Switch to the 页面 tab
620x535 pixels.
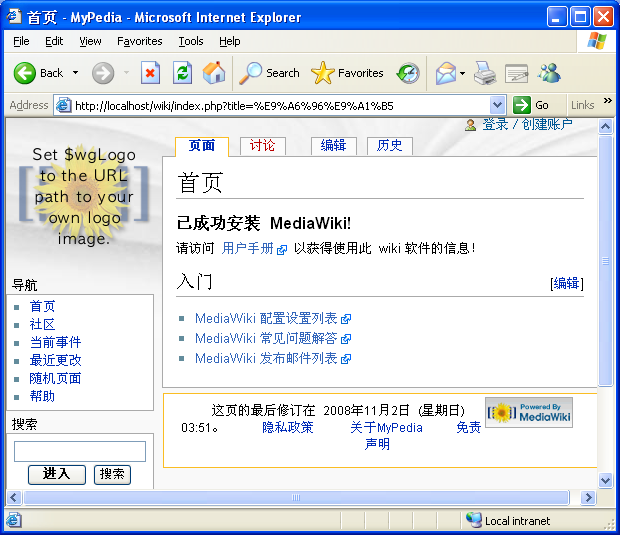coord(202,146)
